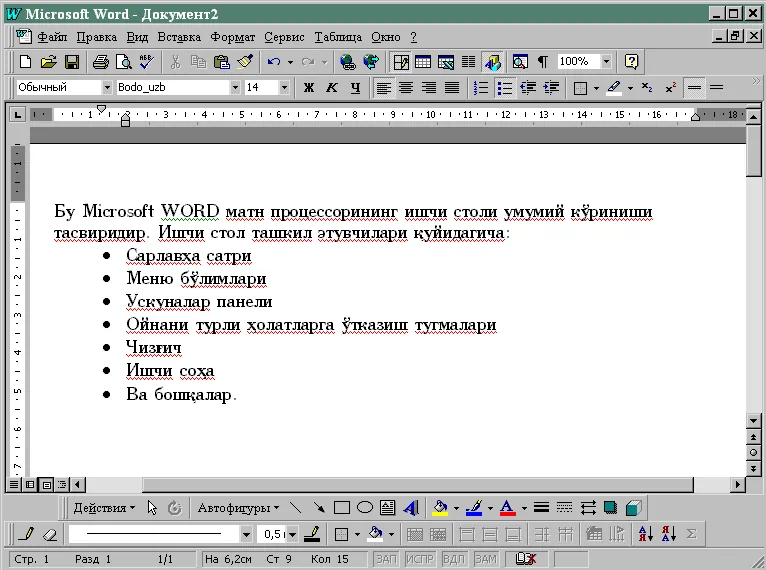Toggle the Drawing toolbar button
The height and width of the screenshot is (570, 766).
pyautogui.click(x=492, y=62)
